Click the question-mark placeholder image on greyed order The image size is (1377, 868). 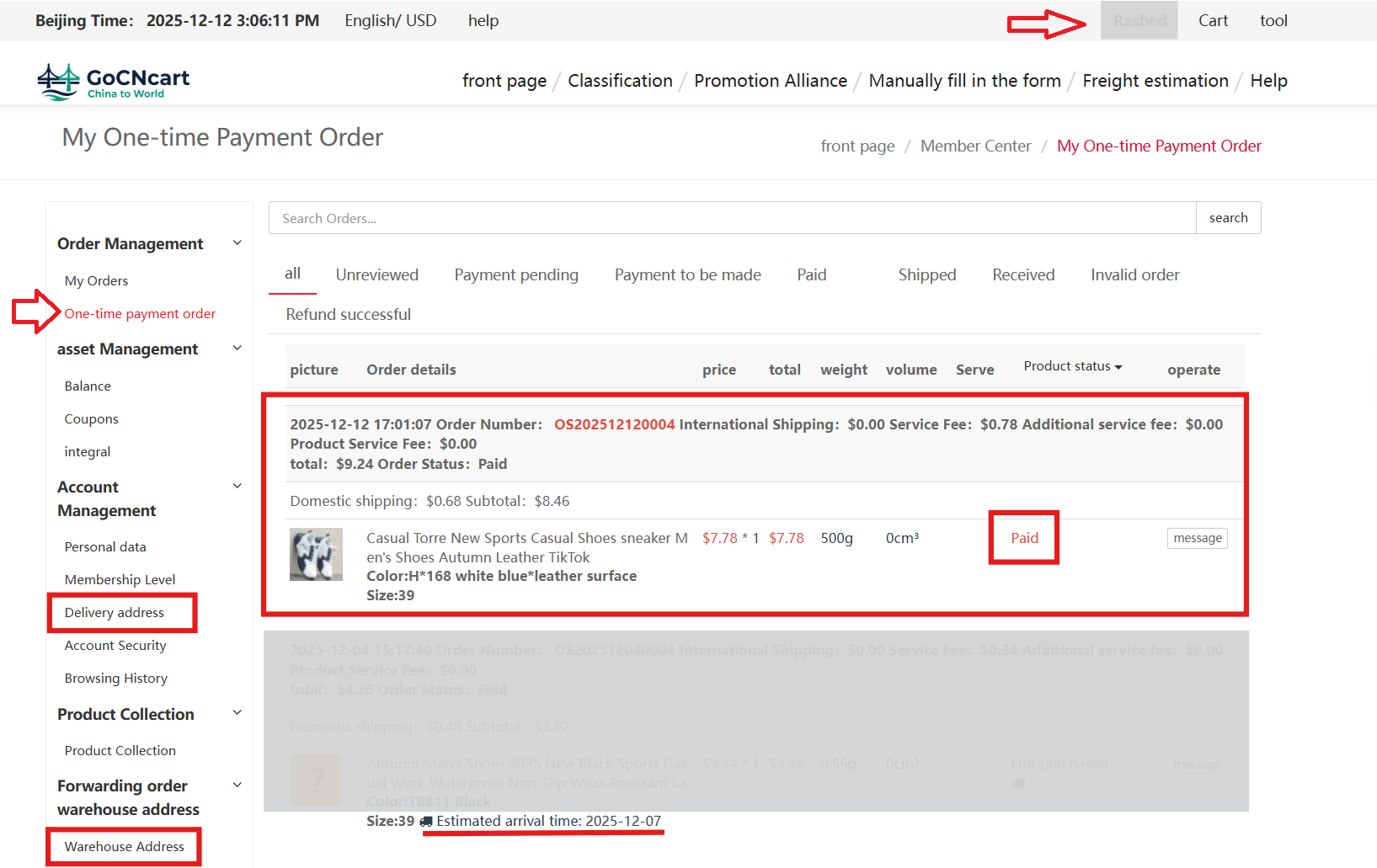[x=316, y=780]
